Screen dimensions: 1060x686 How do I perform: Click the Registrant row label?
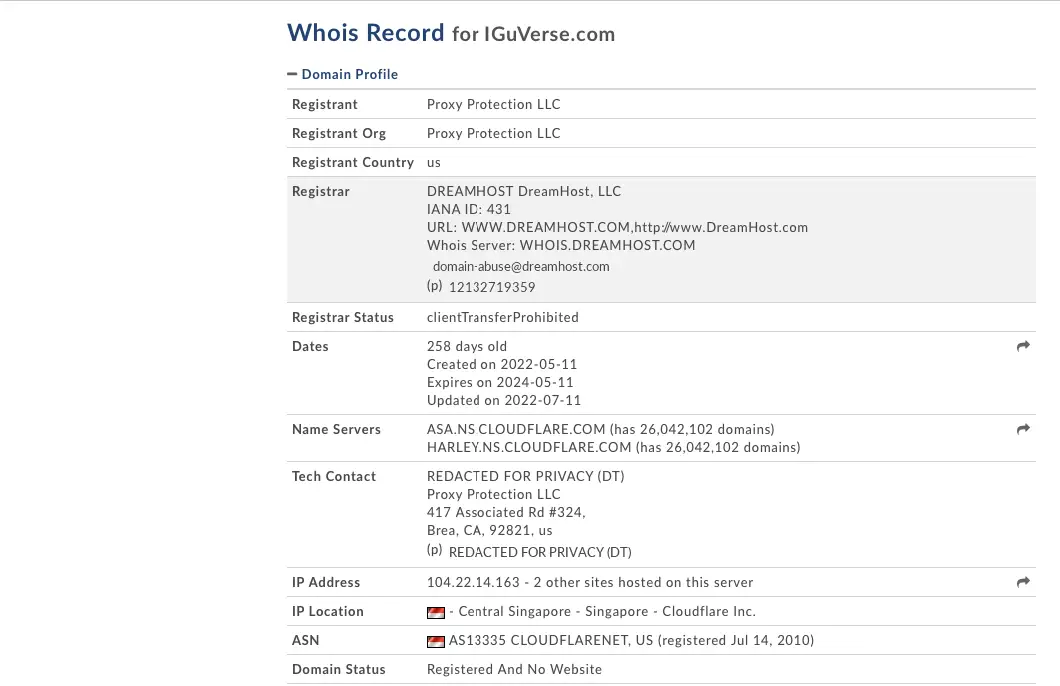pyautogui.click(x=324, y=104)
